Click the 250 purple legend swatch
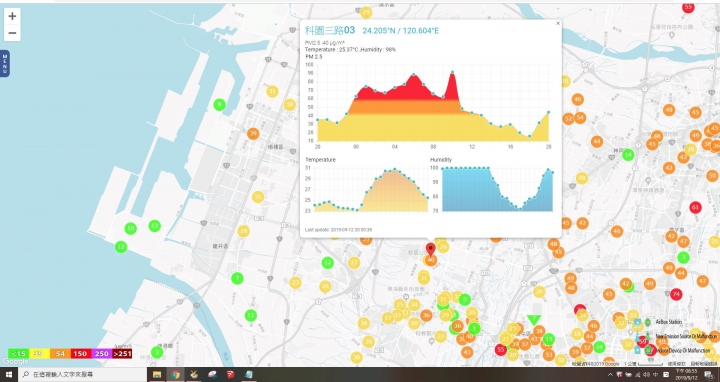The width and height of the screenshot is (720, 382). pyautogui.click(x=101, y=354)
